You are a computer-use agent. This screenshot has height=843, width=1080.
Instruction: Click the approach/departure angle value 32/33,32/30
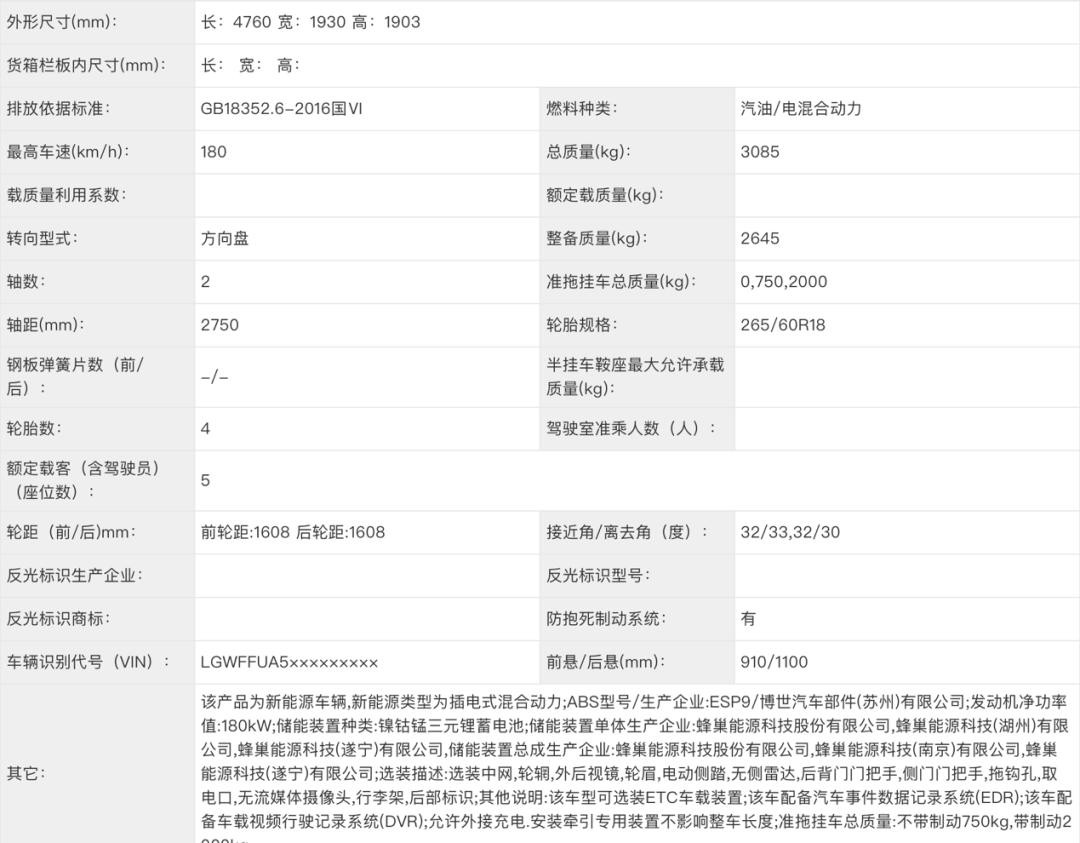coord(790,532)
